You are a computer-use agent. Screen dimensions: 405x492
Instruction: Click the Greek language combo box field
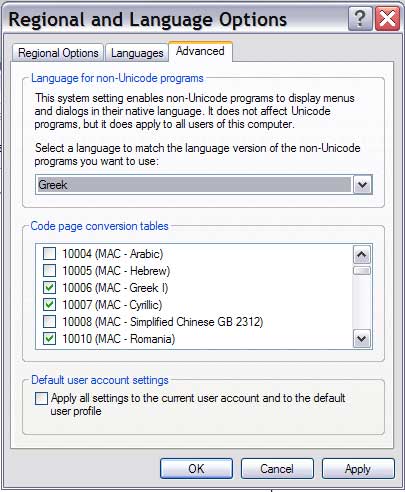click(203, 185)
